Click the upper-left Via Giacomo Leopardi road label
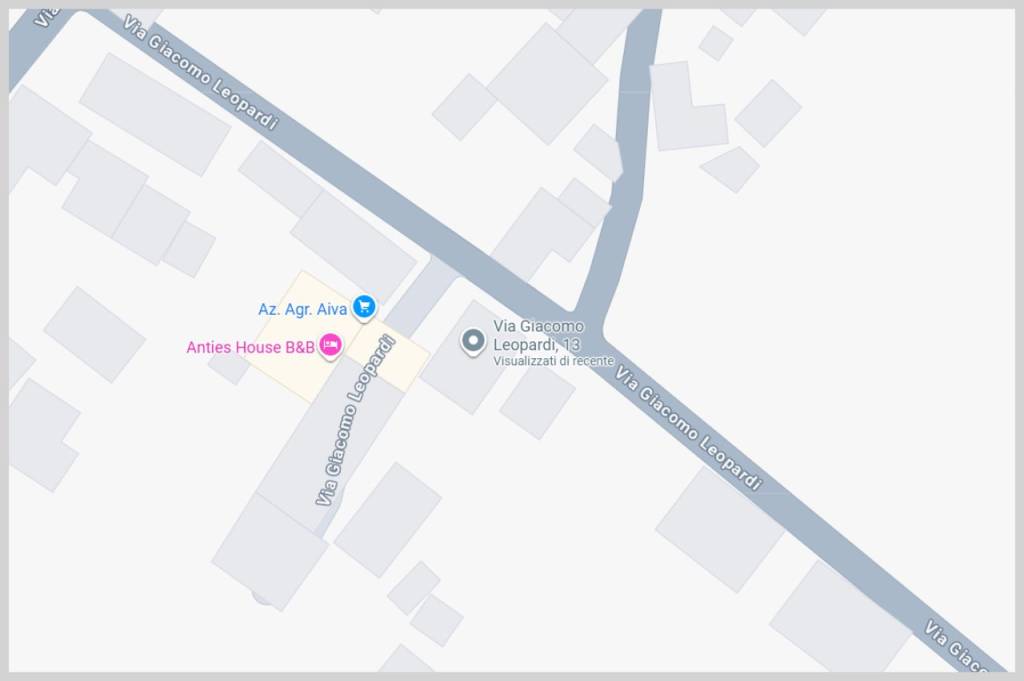Screen dimensions: 1024x681 [201, 72]
